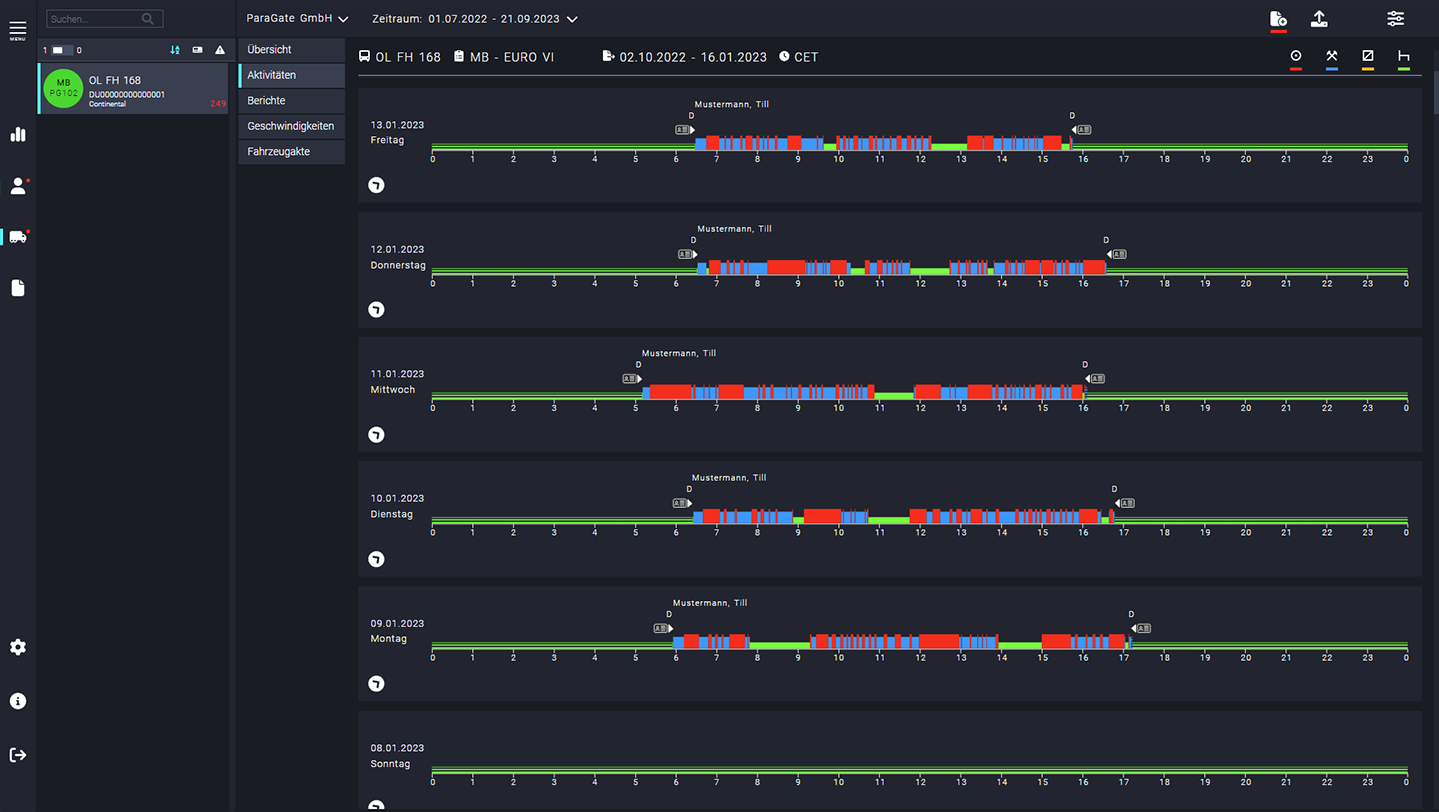The width and height of the screenshot is (1439, 812).
Task: Open the statistics bar chart sidebar icon
Action: 18,135
